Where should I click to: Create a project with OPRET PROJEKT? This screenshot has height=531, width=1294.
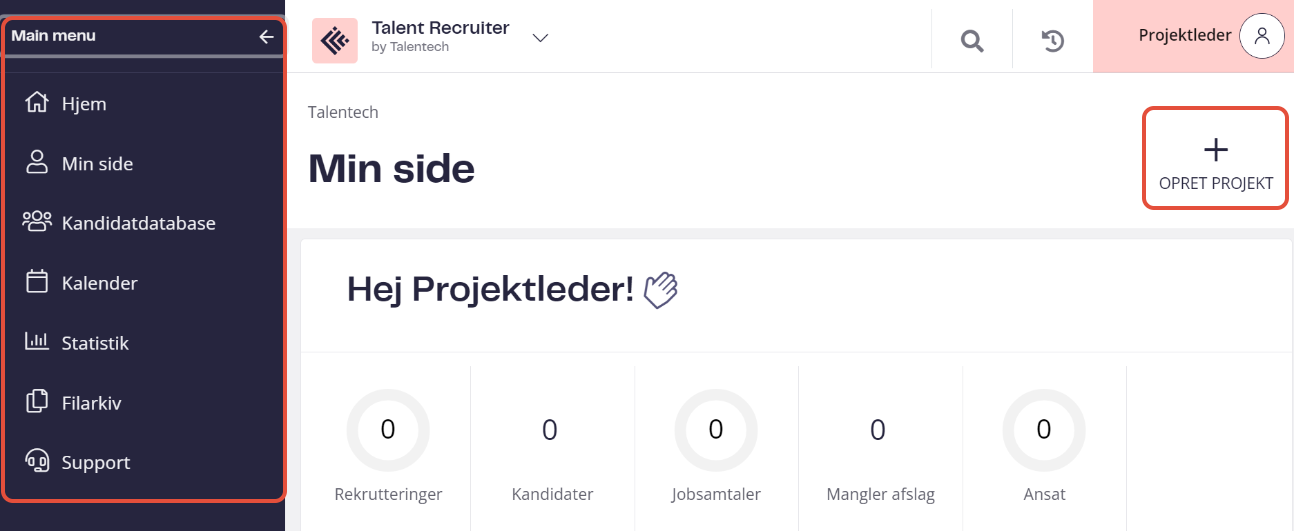click(x=1215, y=158)
